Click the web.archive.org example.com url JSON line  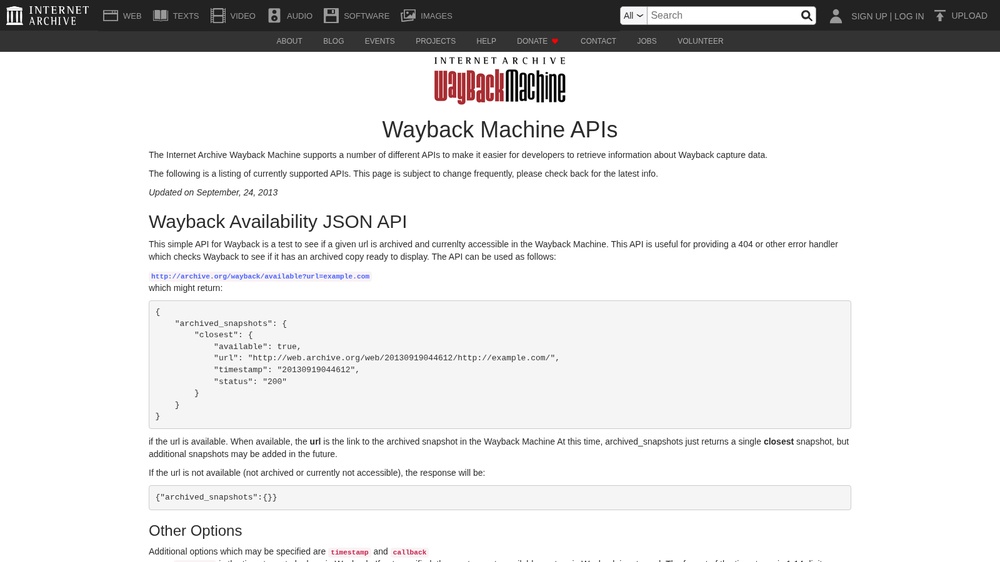pyautogui.click(x=386, y=358)
